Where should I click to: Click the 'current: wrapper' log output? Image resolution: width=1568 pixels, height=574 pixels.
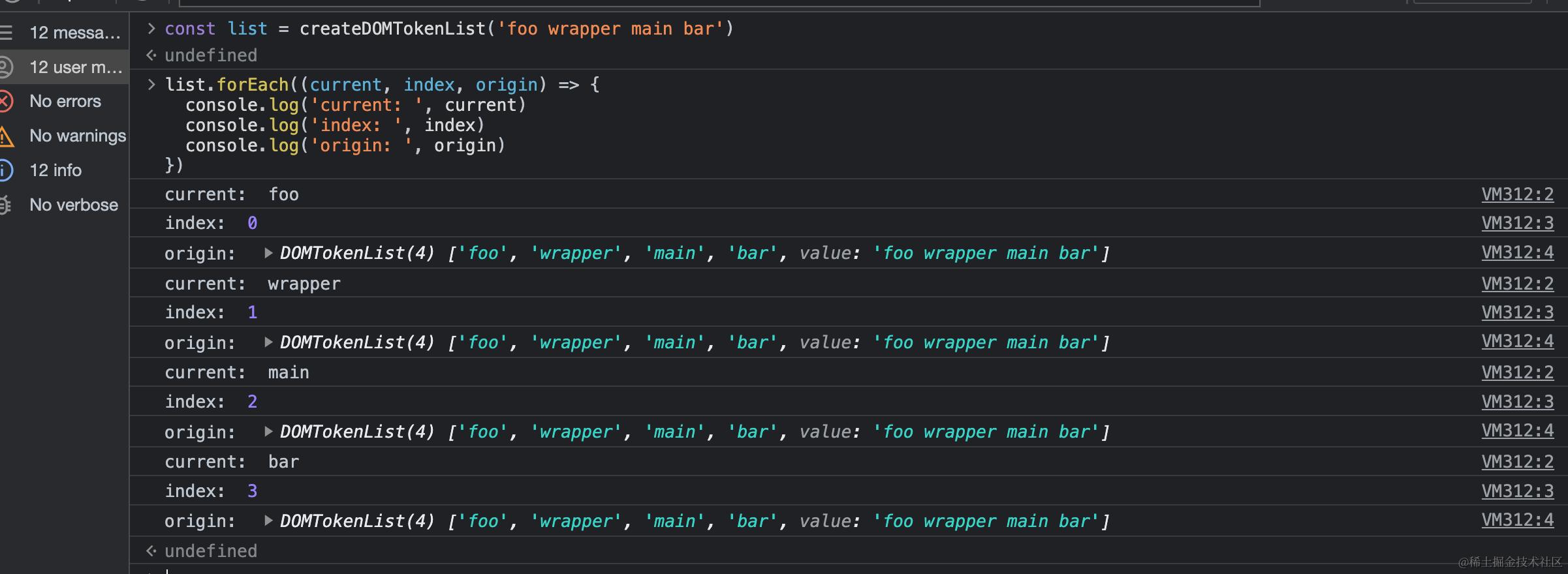tap(253, 284)
